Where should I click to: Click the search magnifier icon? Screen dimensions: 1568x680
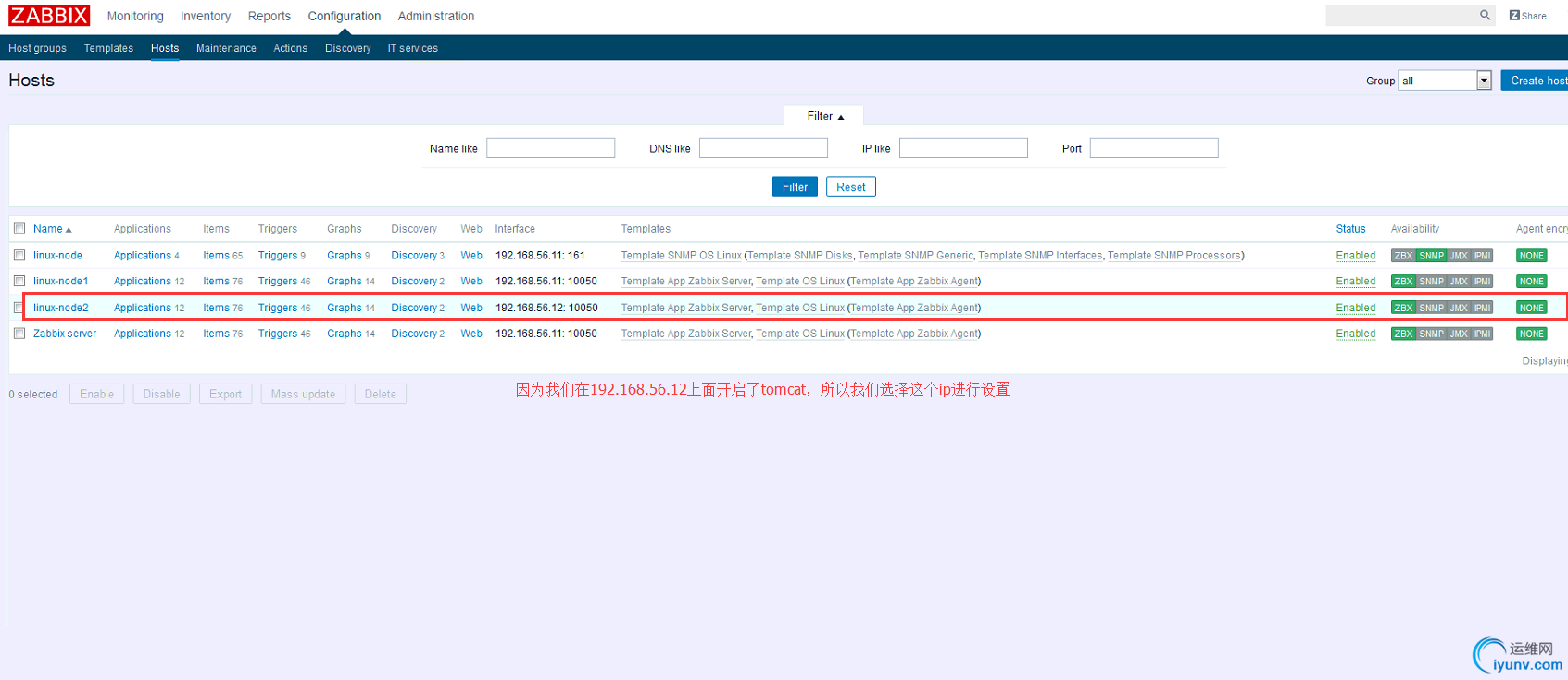(1485, 15)
